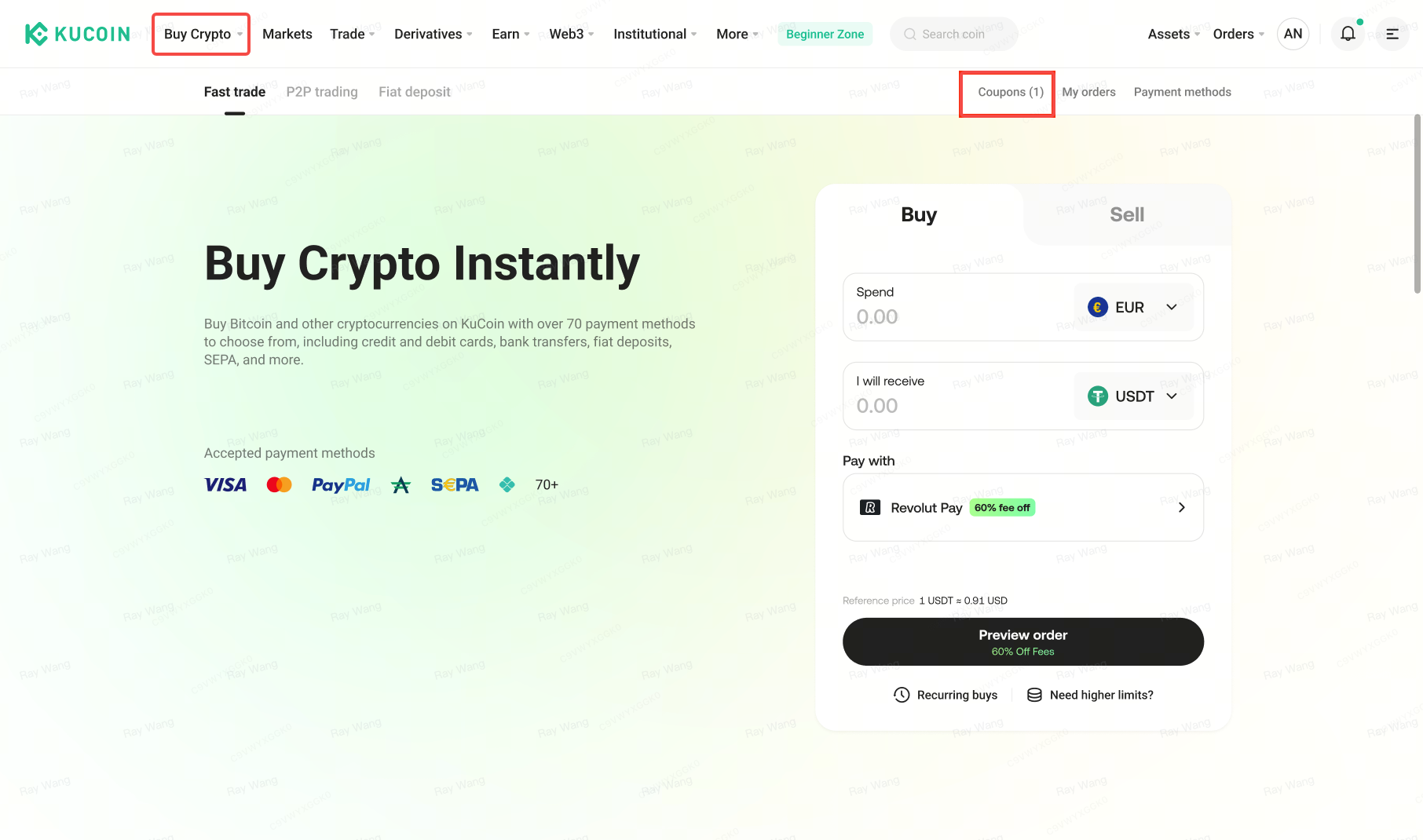Expand the Derivatives menu

point(433,34)
